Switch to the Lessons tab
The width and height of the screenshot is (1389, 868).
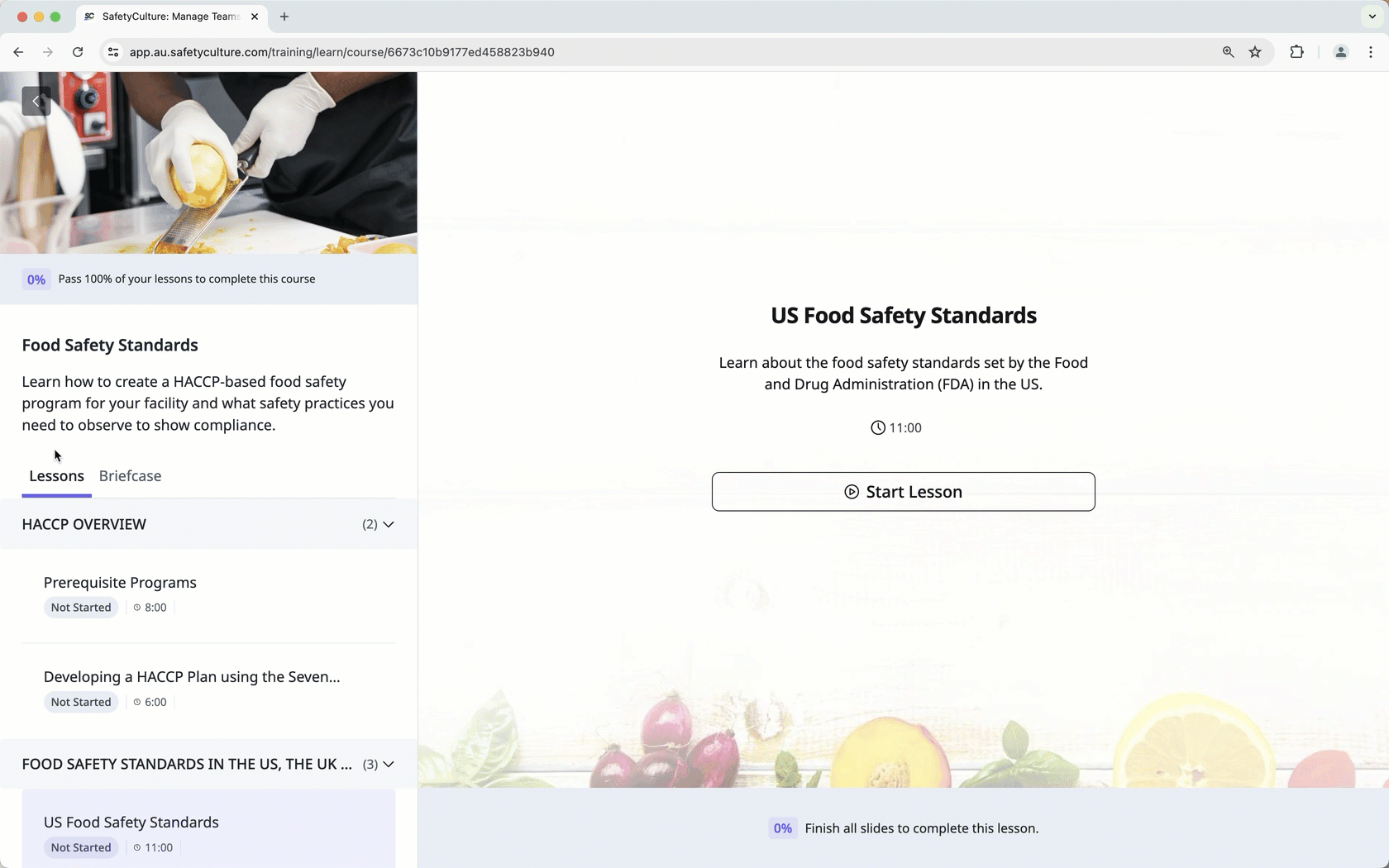[56, 476]
